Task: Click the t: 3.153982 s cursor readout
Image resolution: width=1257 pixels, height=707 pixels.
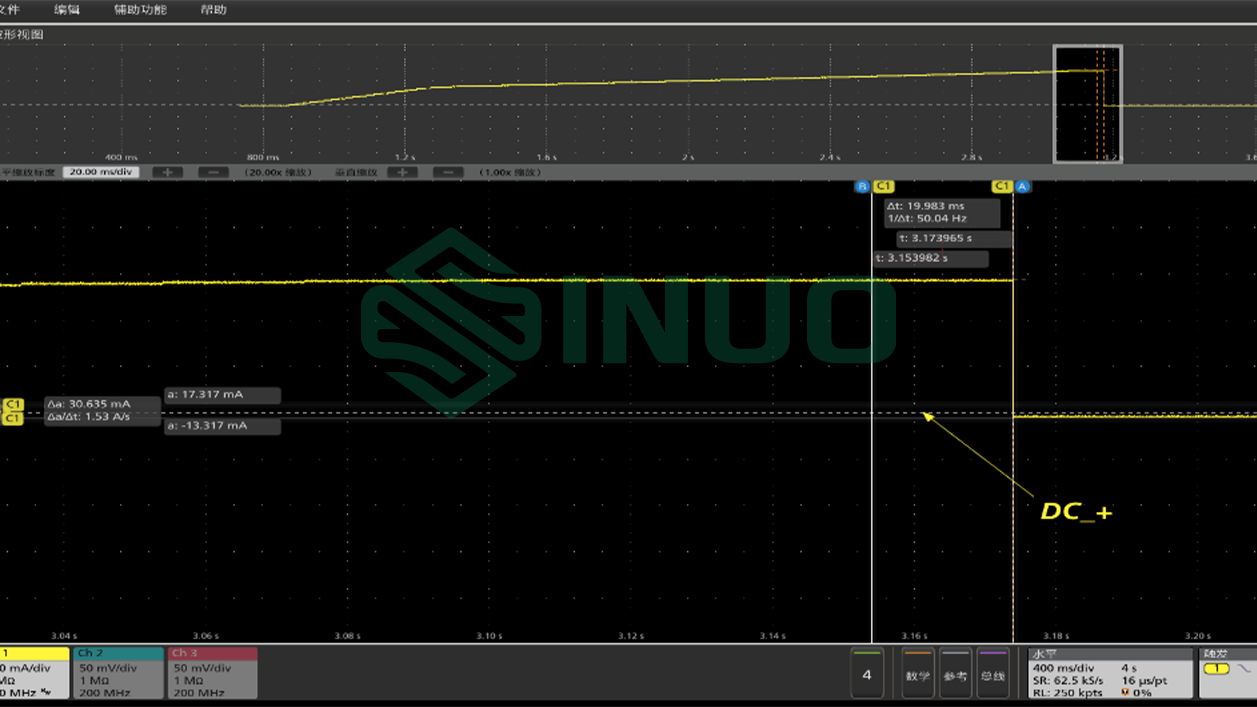Action: (x=931, y=258)
